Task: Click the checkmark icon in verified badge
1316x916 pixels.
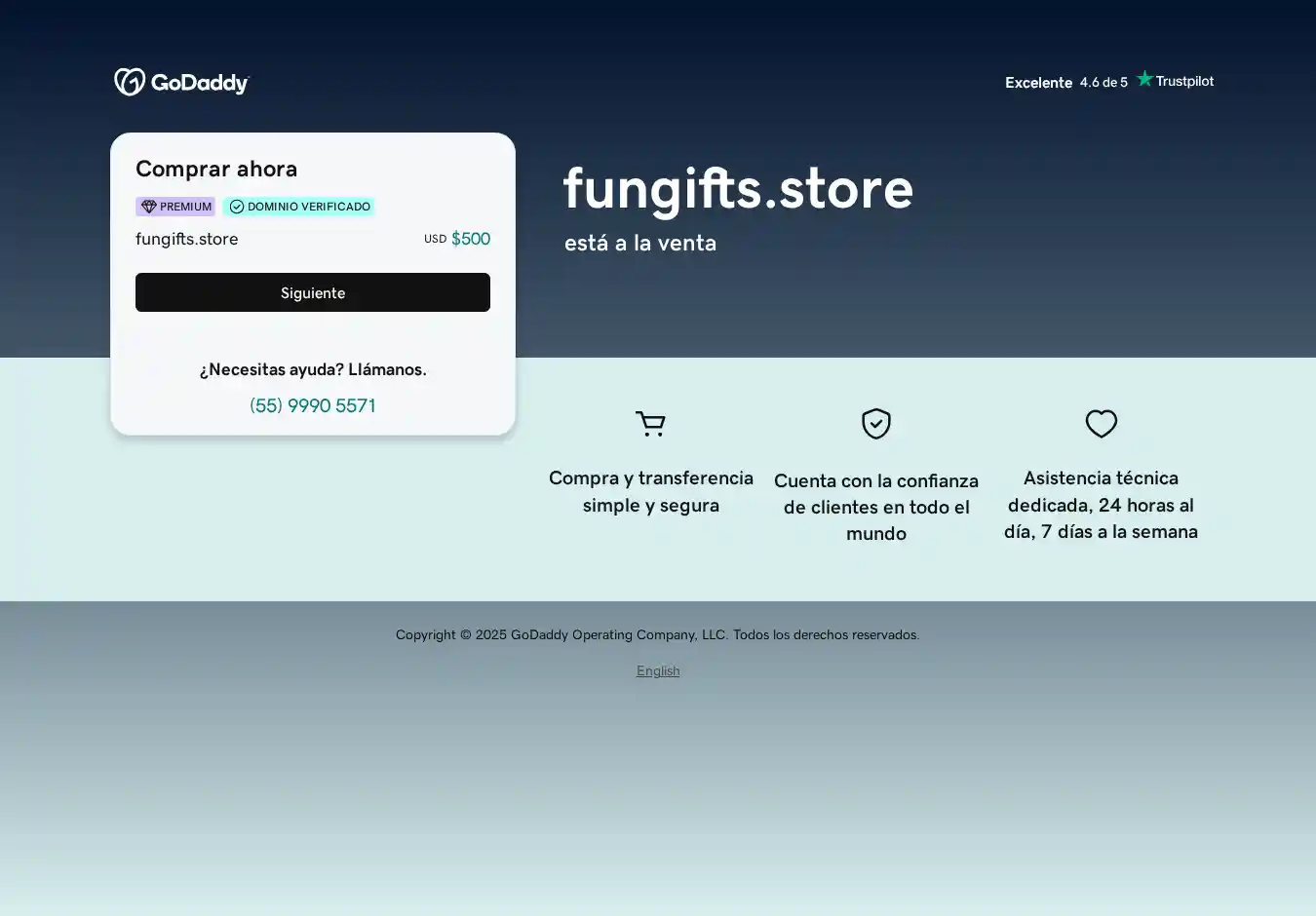Action: [237, 207]
